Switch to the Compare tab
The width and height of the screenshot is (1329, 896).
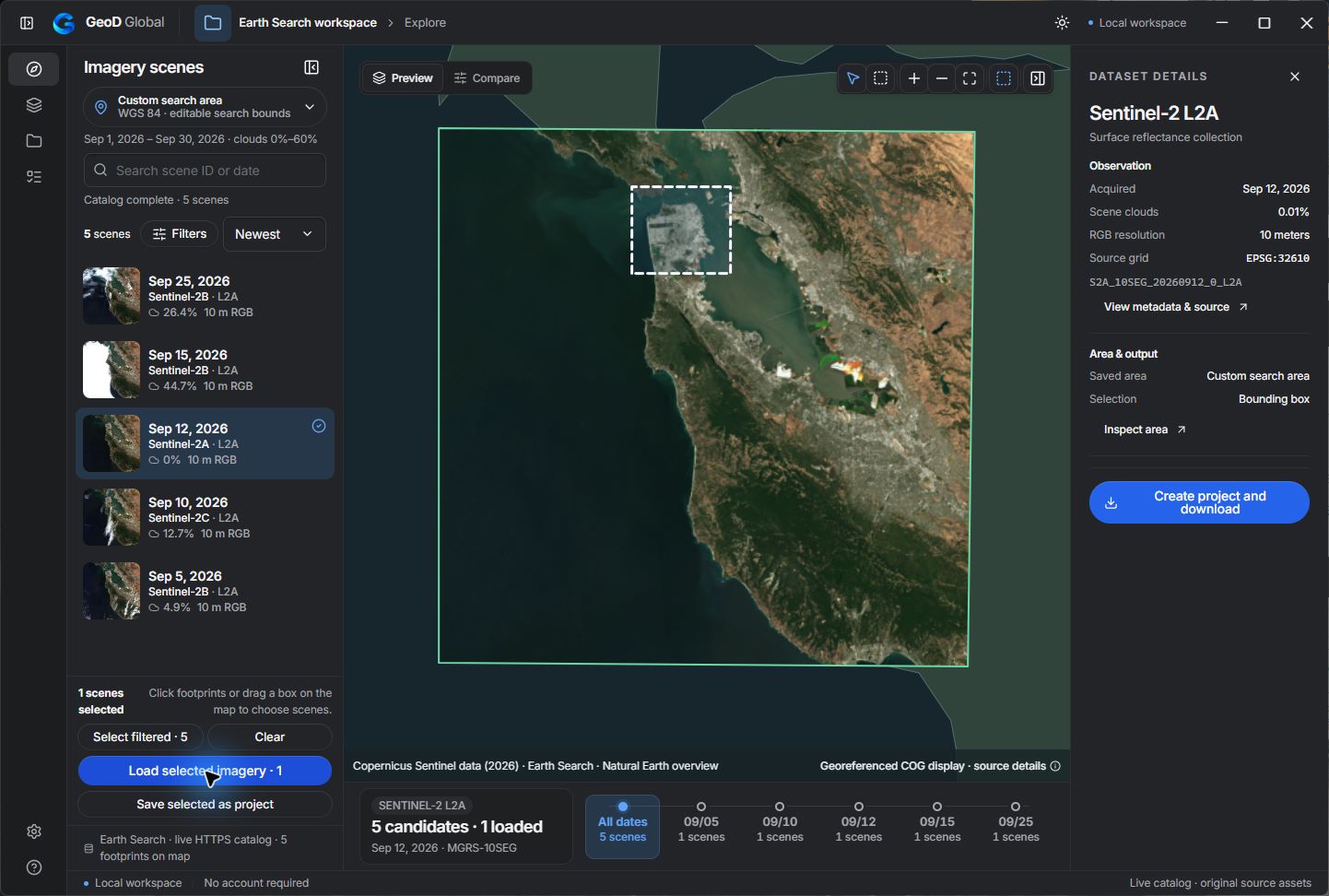[x=488, y=78]
